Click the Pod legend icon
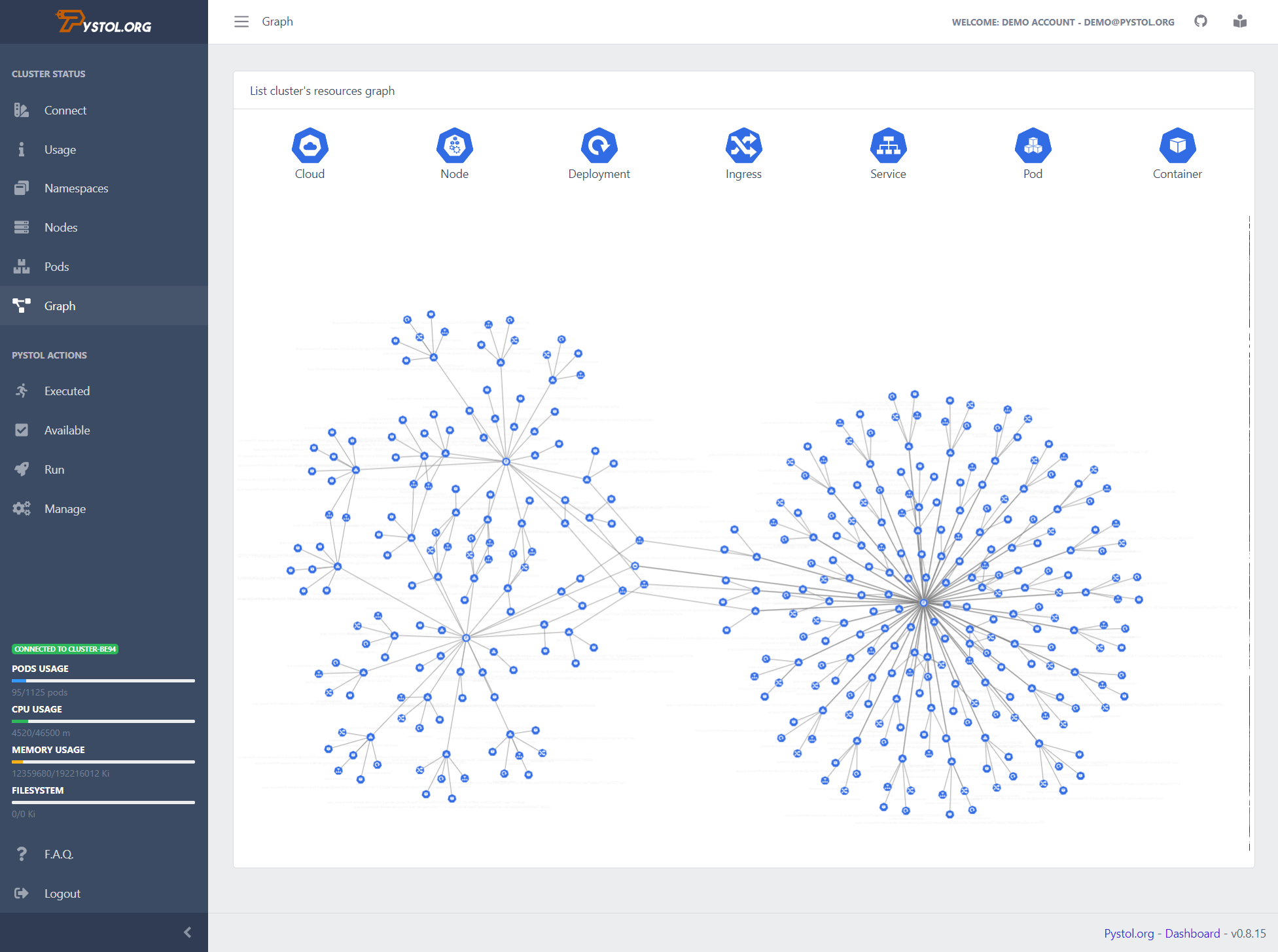Image resolution: width=1278 pixels, height=952 pixels. pos(1033,145)
